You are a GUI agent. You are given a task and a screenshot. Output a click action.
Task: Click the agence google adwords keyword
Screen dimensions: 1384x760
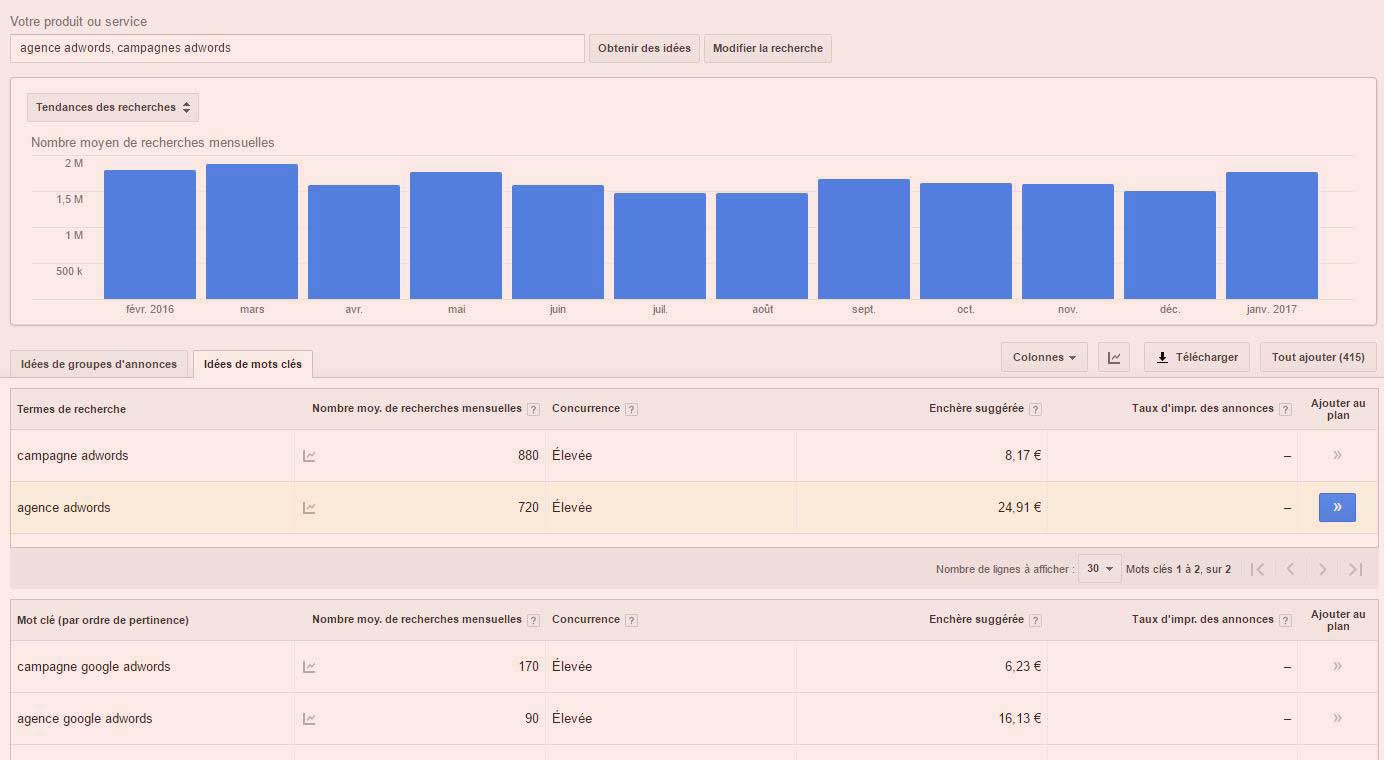(85, 719)
